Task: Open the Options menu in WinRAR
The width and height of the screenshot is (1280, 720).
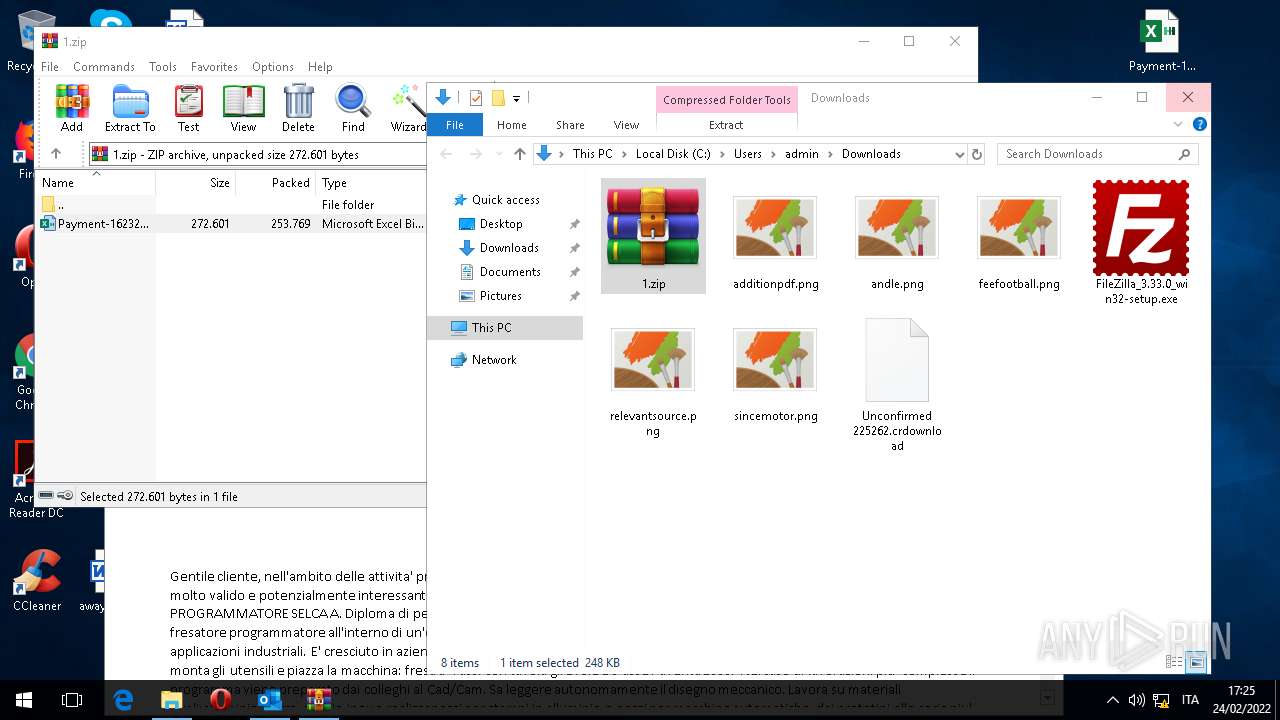Action: [273, 67]
